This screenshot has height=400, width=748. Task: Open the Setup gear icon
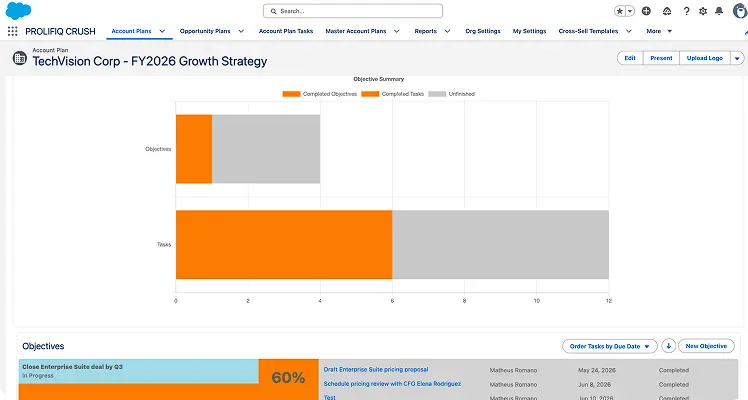703,11
